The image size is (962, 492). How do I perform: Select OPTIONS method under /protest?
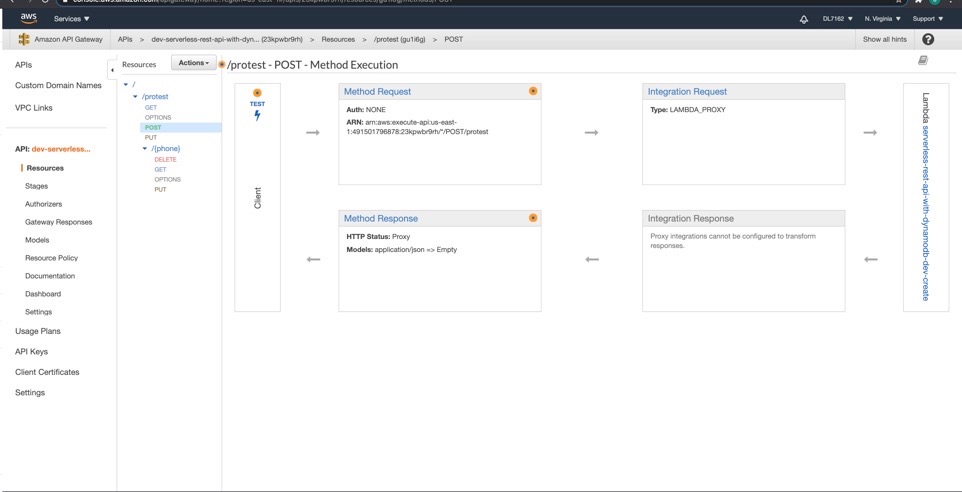tap(158, 117)
